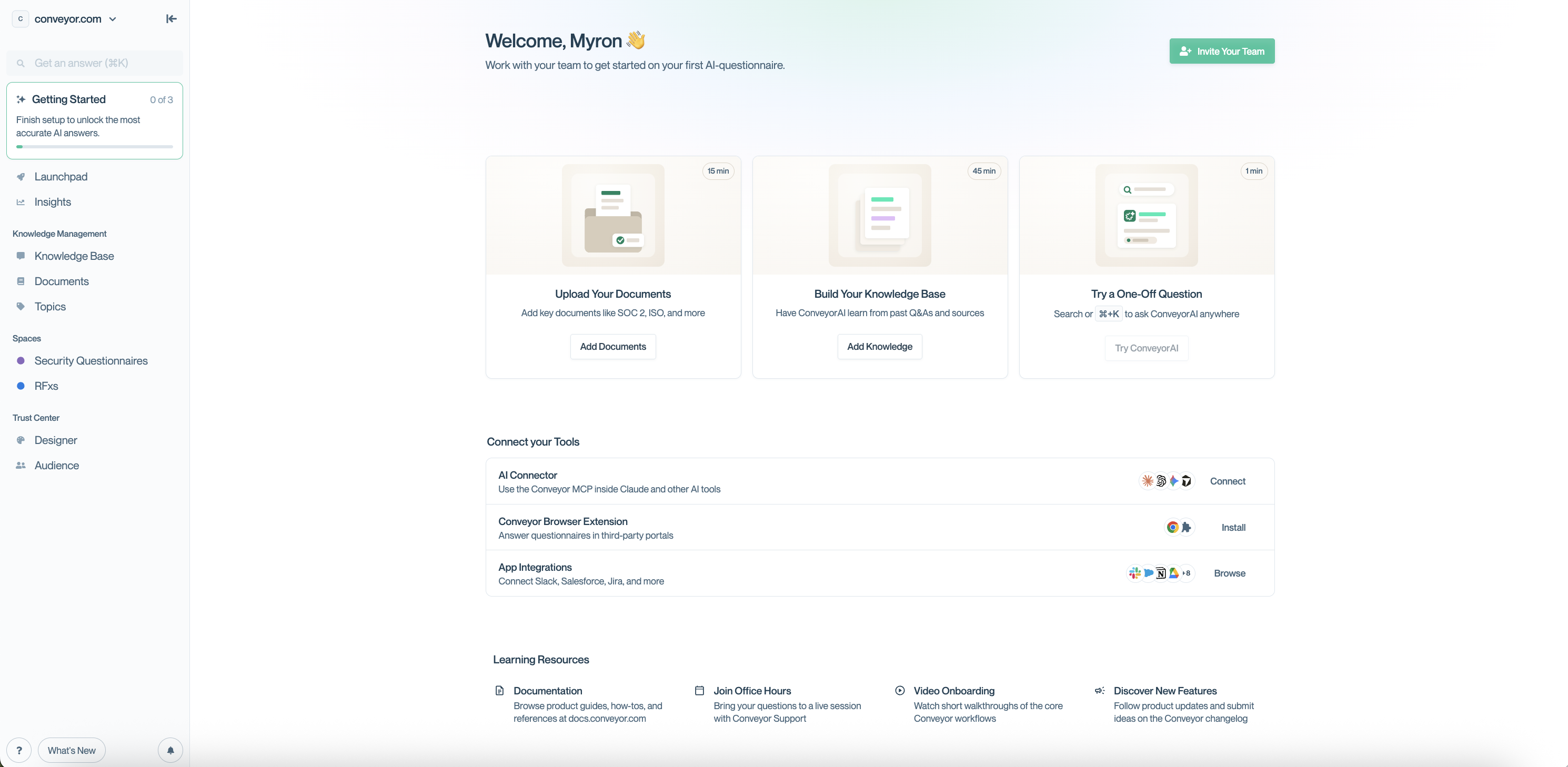Focus the Get an answer search field

(94, 63)
